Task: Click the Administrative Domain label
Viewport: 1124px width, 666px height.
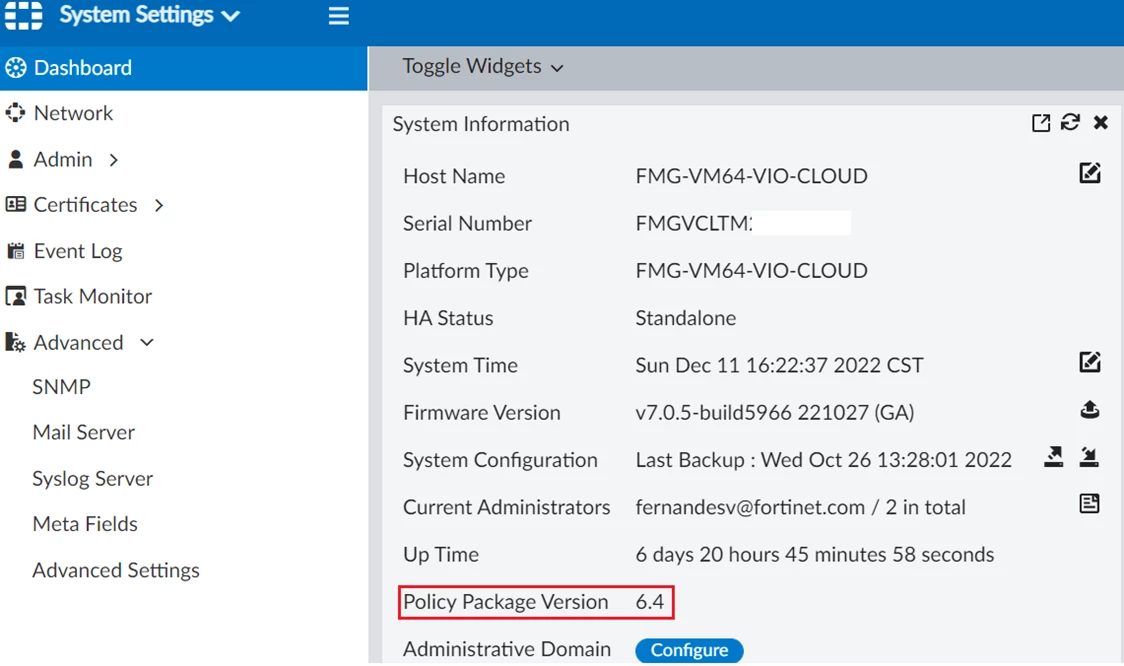Action: point(507,650)
